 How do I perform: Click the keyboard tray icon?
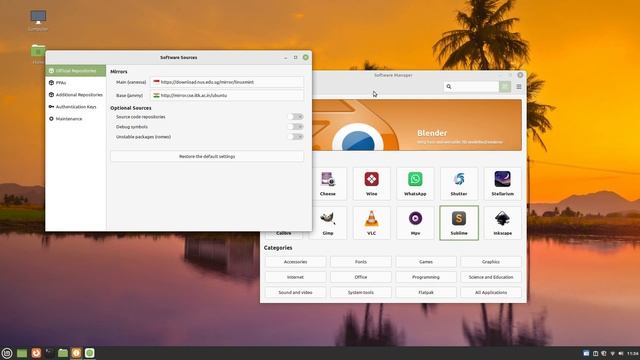coord(586,353)
